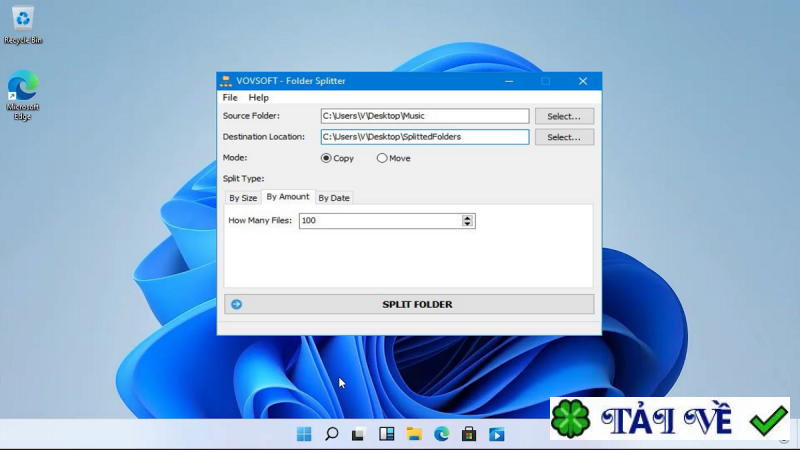The height and width of the screenshot is (450, 800).
Task: Open taskbar Search magnifier
Action: pos(331,434)
